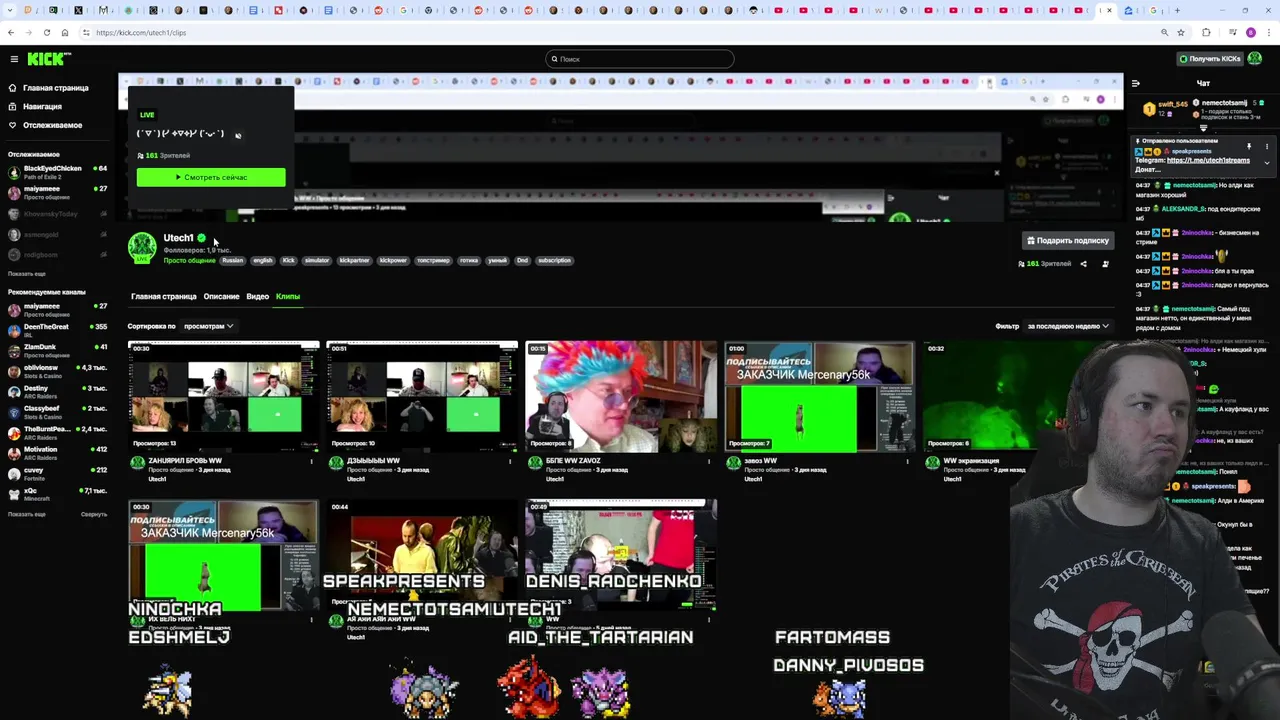Click the subscription tag
The image size is (1280, 720).
554,261
